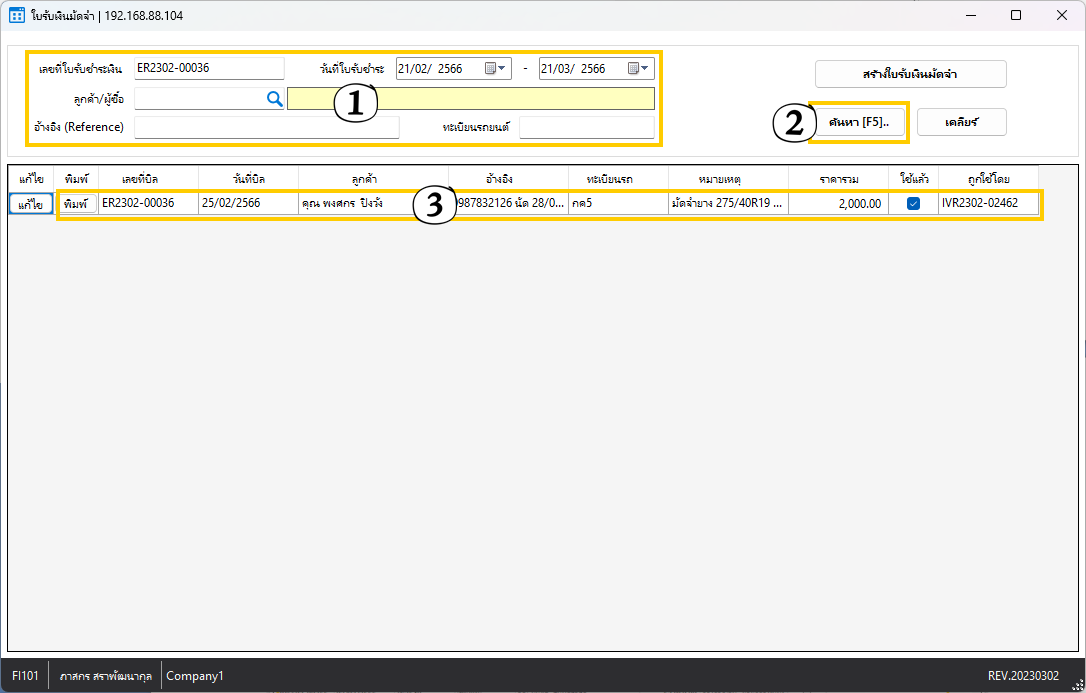Click the app icon in title bar
This screenshot has width=1086, height=693.
click(x=16, y=16)
